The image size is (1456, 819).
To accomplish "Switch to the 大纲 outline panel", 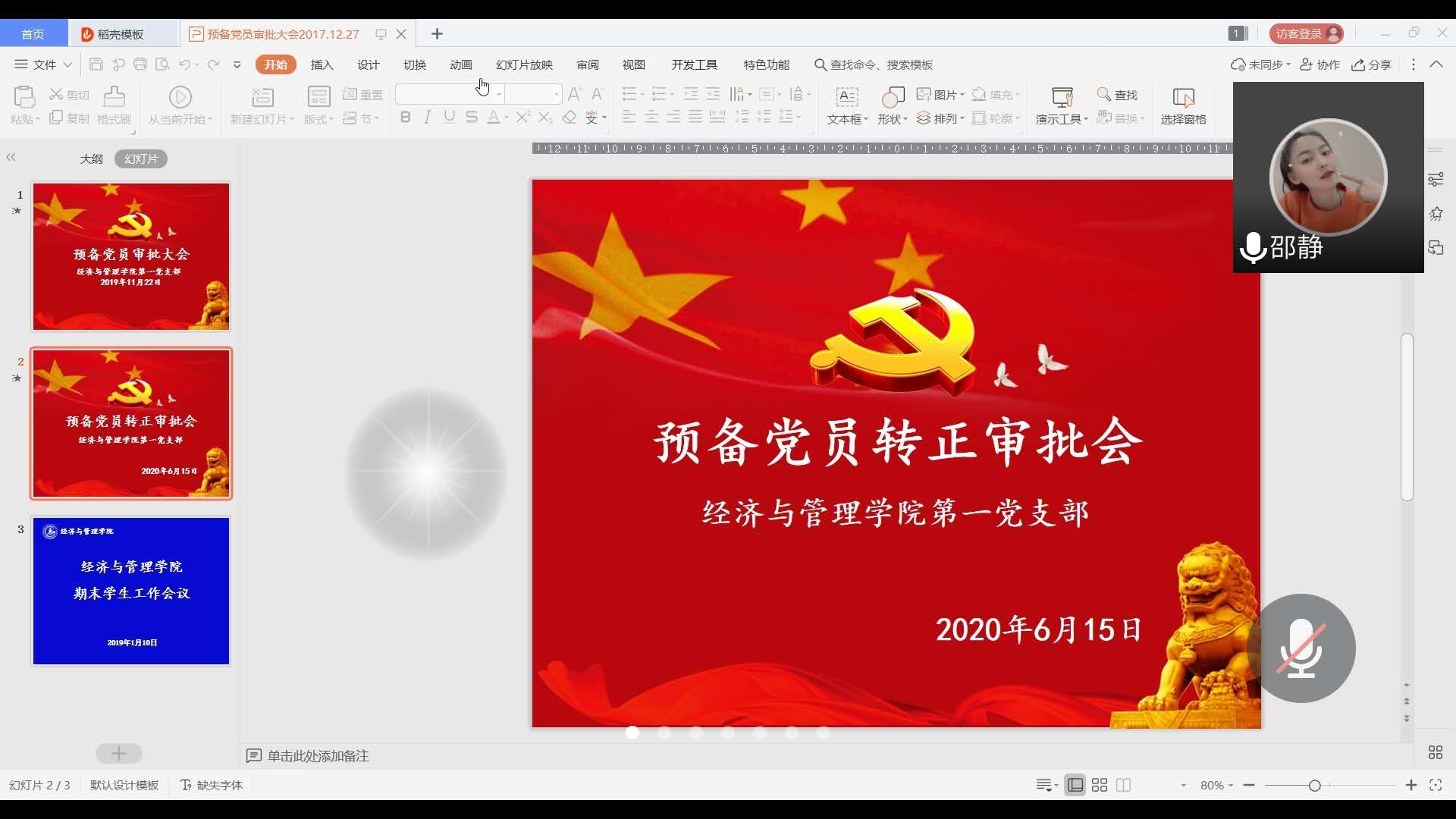I will pyautogui.click(x=91, y=159).
